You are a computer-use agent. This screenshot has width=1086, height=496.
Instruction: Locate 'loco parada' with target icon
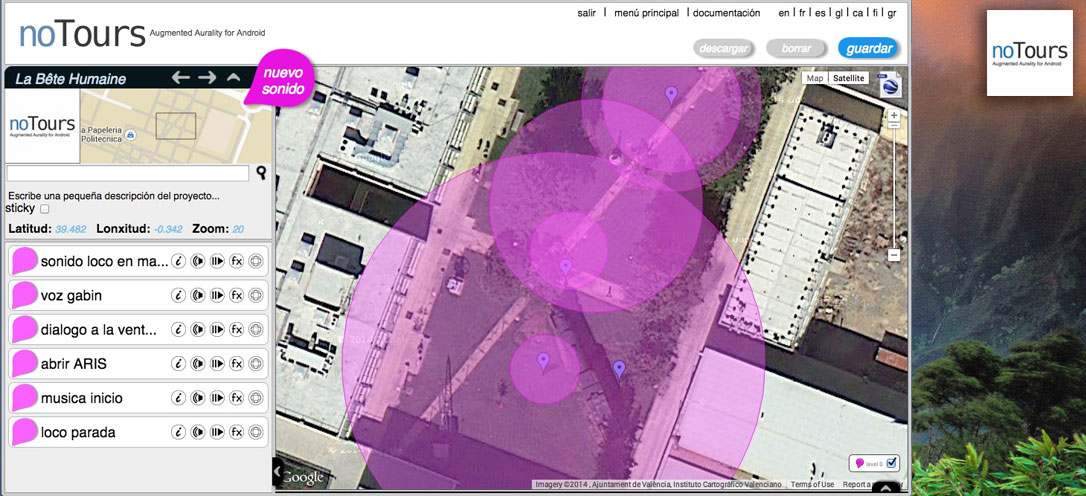click(256, 432)
